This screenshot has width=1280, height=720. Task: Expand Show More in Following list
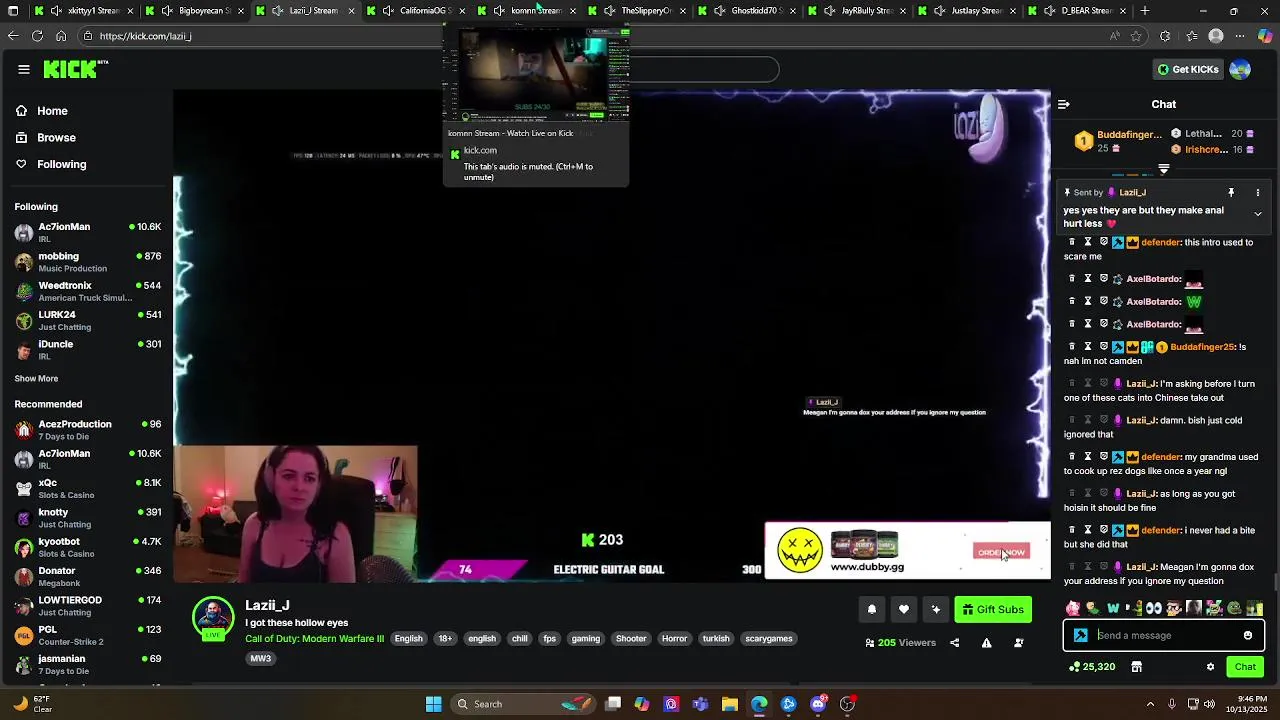(36, 379)
